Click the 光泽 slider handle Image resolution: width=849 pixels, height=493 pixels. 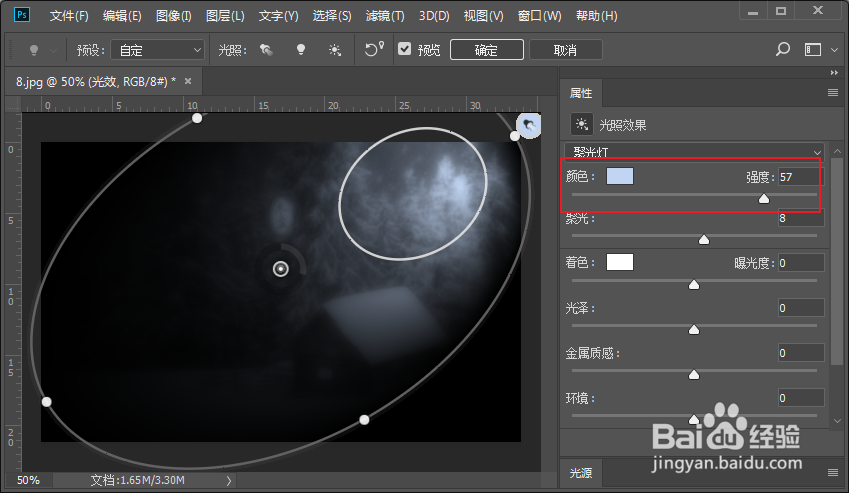694,330
